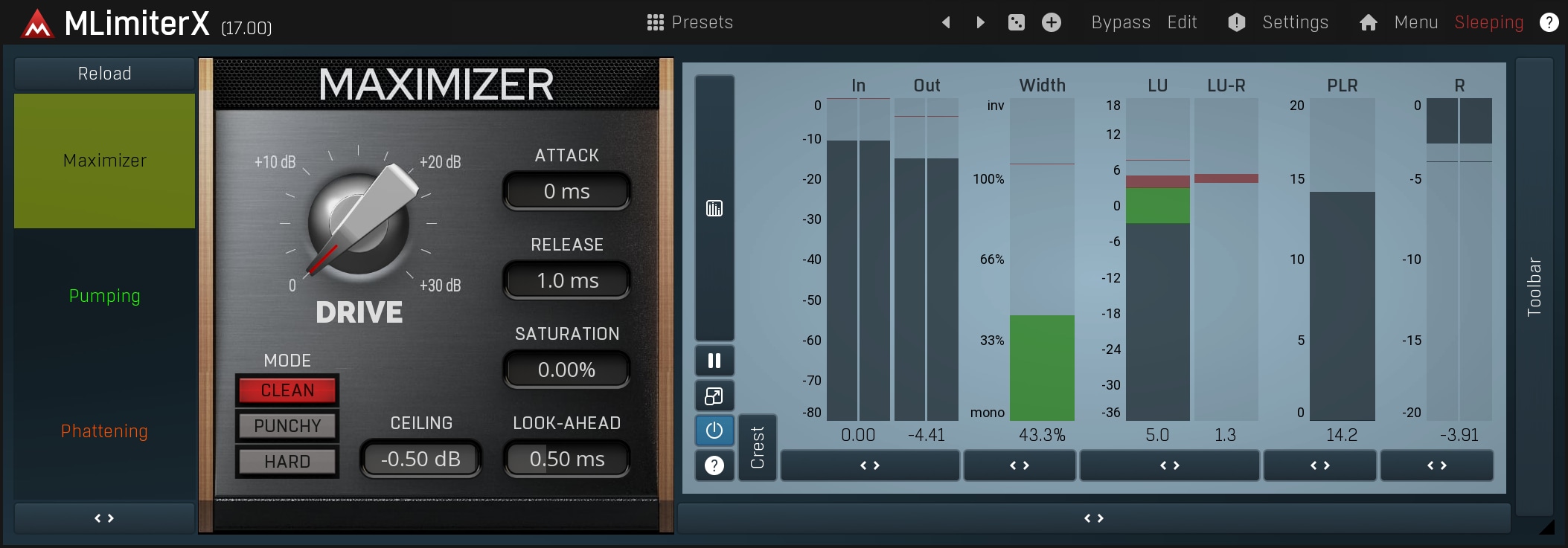This screenshot has height=548, width=1568.
Task: Toggle the meters power button
Action: tap(714, 431)
